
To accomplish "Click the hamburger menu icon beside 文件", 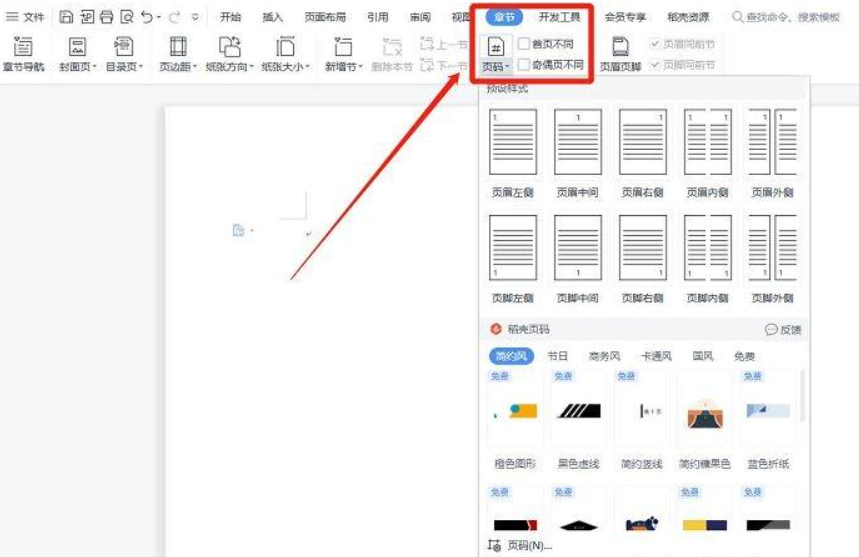I will (x=12, y=17).
